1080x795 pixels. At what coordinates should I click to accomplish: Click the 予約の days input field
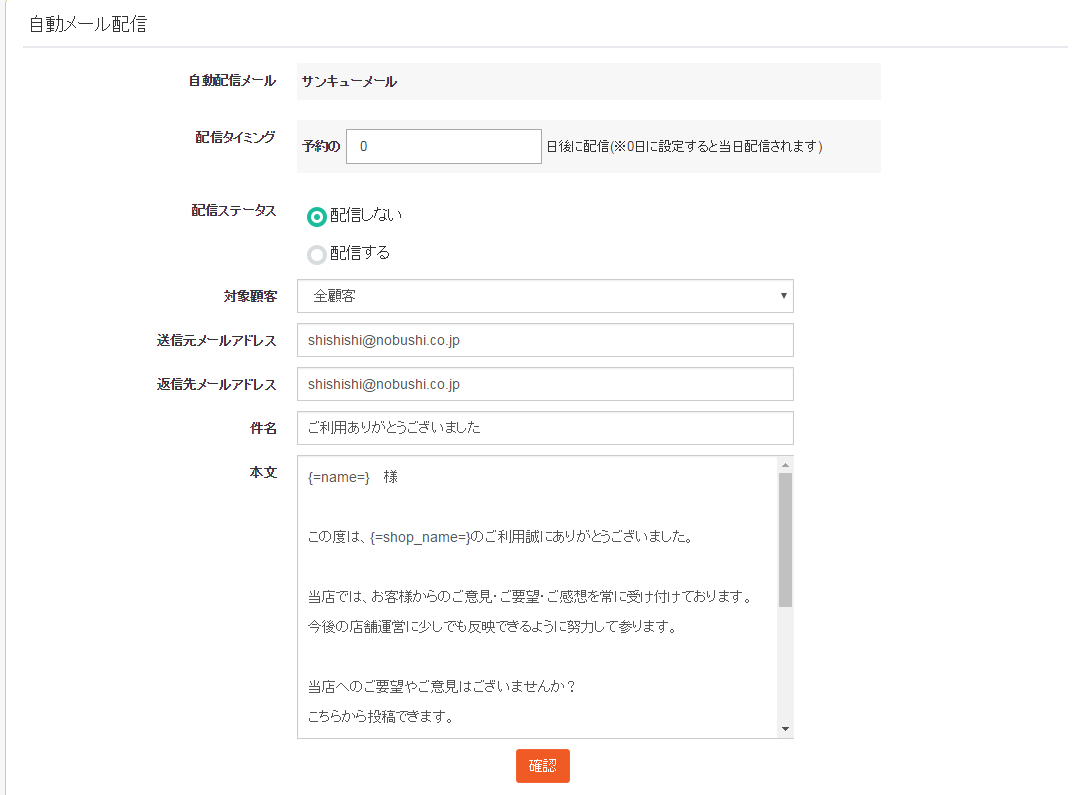point(444,146)
